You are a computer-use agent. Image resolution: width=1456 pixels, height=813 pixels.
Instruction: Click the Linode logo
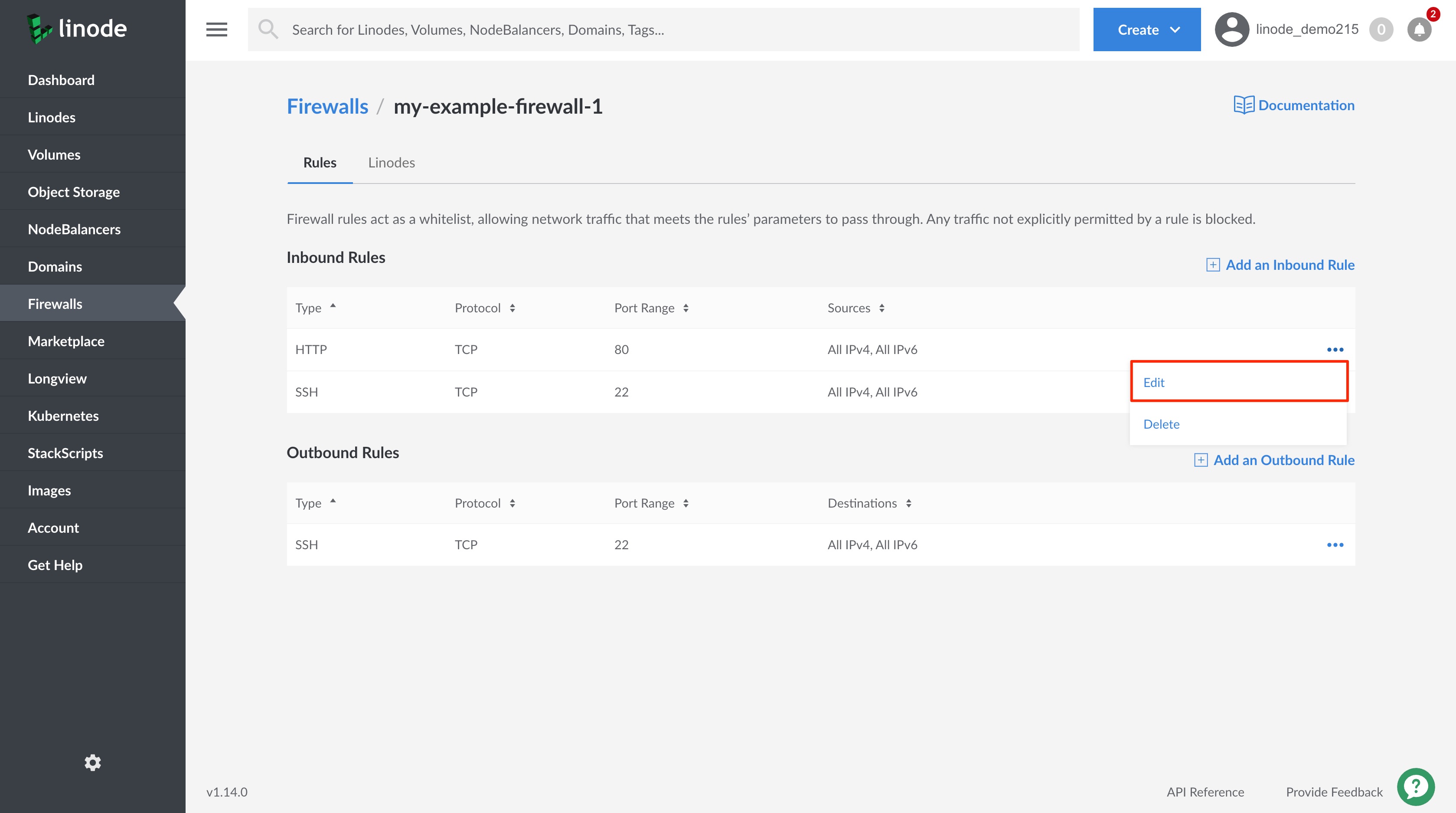[77, 28]
